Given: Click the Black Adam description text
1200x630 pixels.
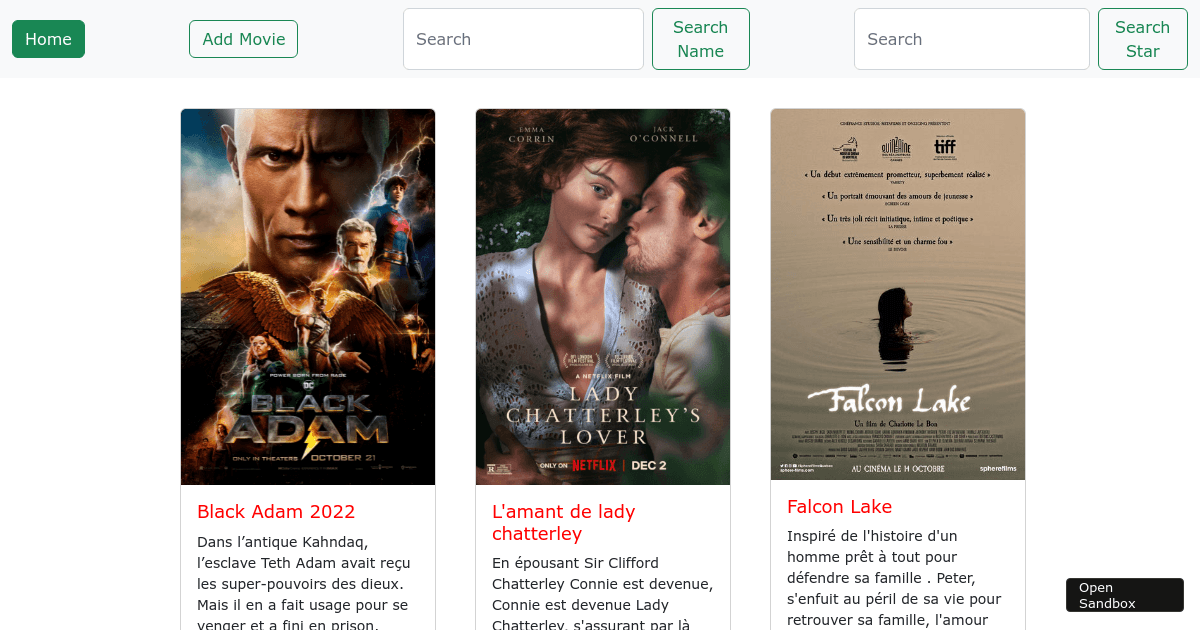Looking at the screenshot, I should click(304, 583).
